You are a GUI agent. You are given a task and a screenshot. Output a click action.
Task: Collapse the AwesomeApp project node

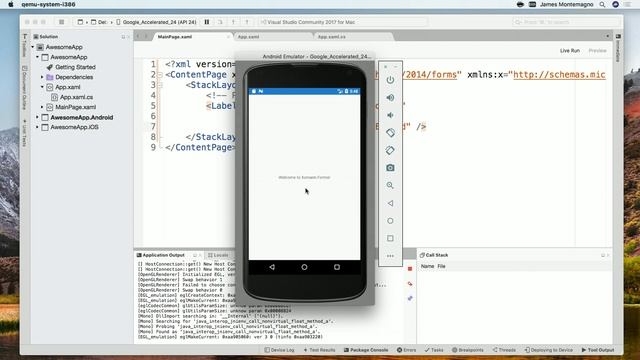38,57
